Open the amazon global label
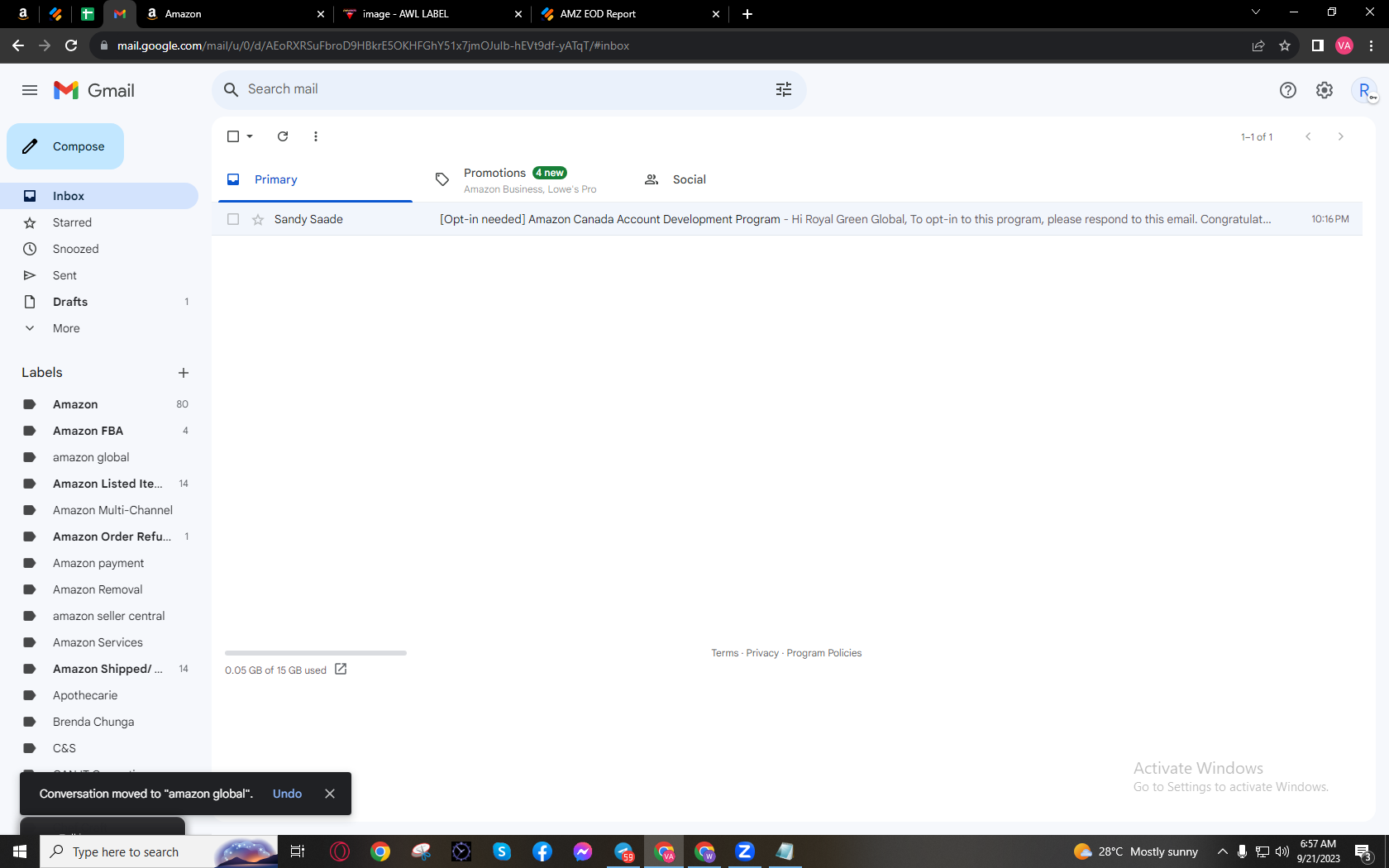This screenshot has height=868, width=1389. [99, 457]
